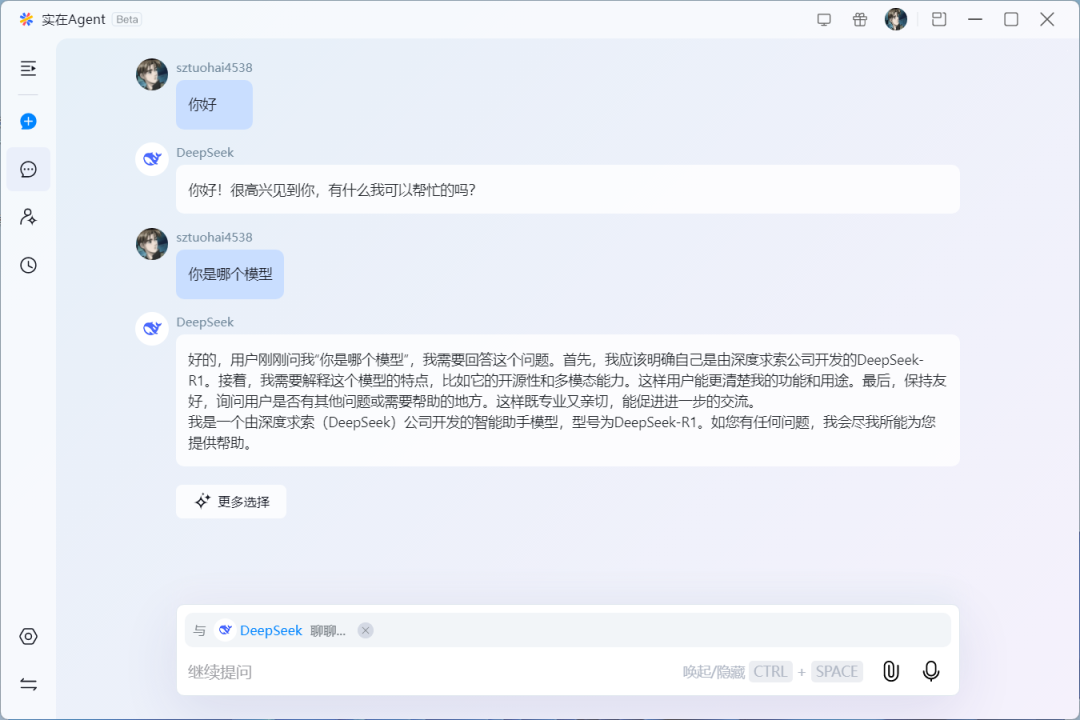Click the 聊聊... label in input bar
Viewport: 1080px width, 720px height.
point(328,631)
